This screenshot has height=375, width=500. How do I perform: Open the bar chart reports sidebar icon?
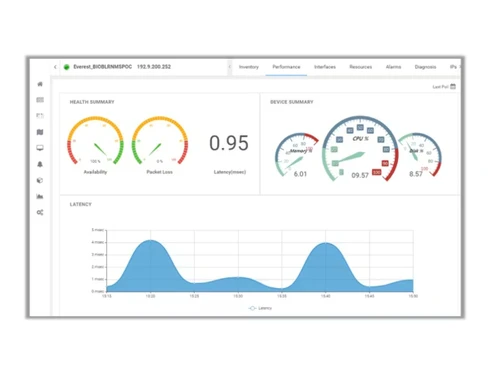tap(40, 196)
